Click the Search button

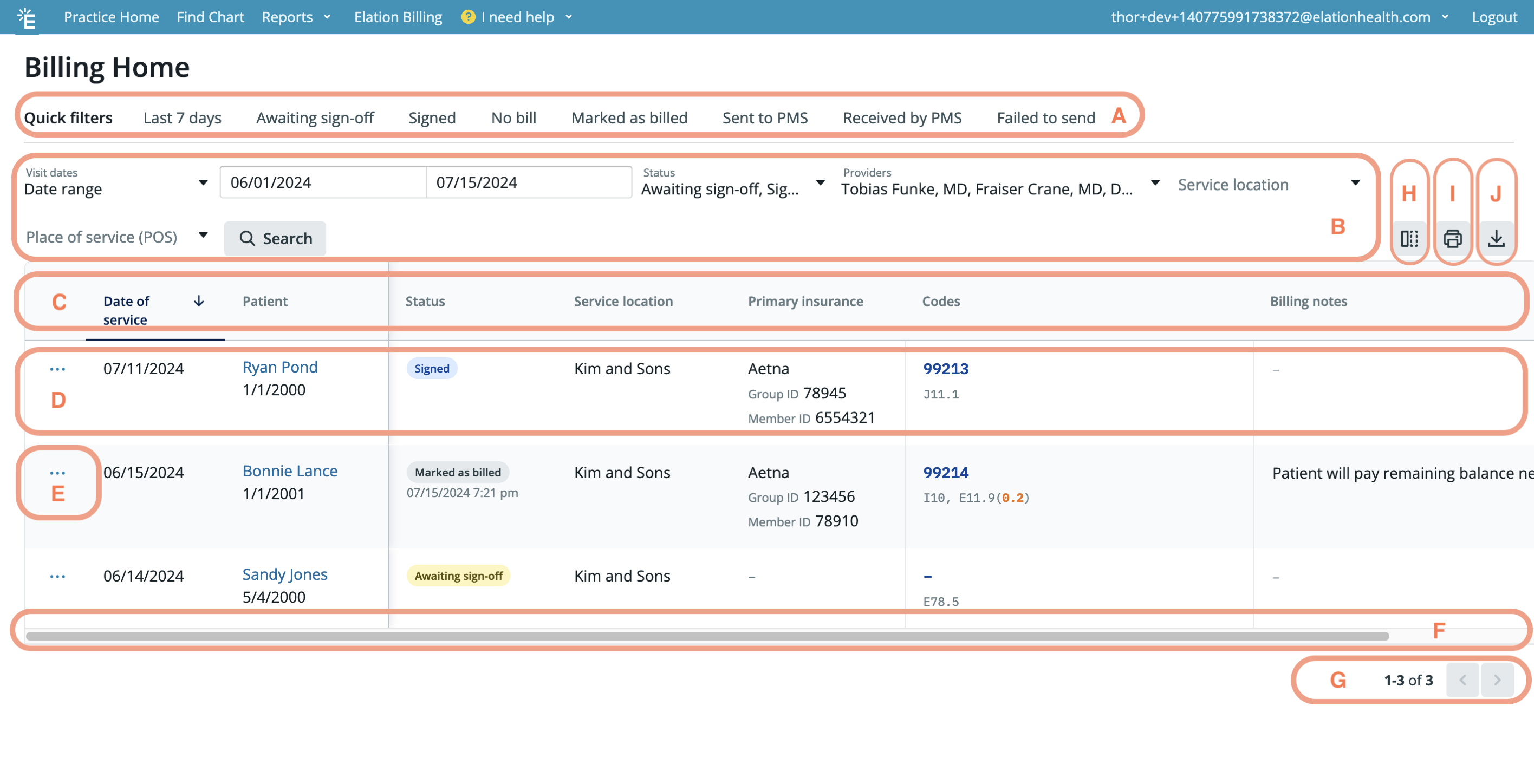coord(275,238)
